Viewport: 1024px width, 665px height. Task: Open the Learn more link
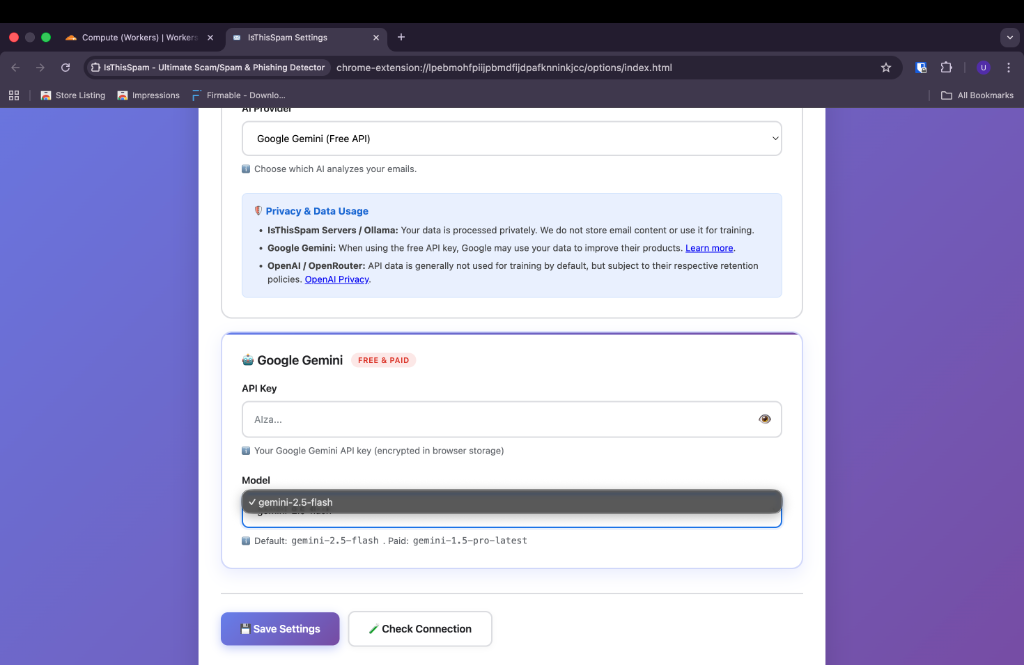pyautogui.click(x=709, y=247)
